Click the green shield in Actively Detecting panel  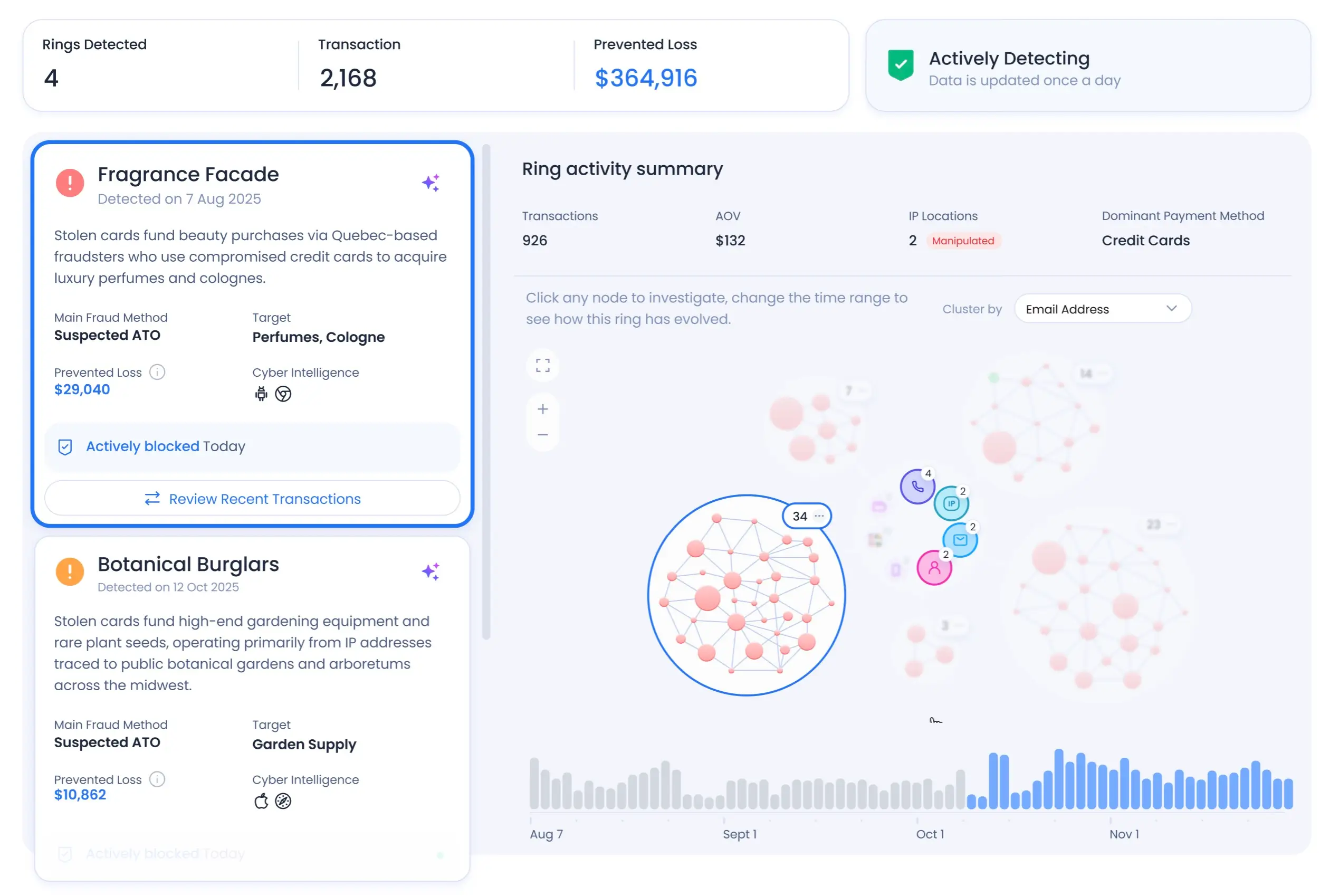point(900,66)
